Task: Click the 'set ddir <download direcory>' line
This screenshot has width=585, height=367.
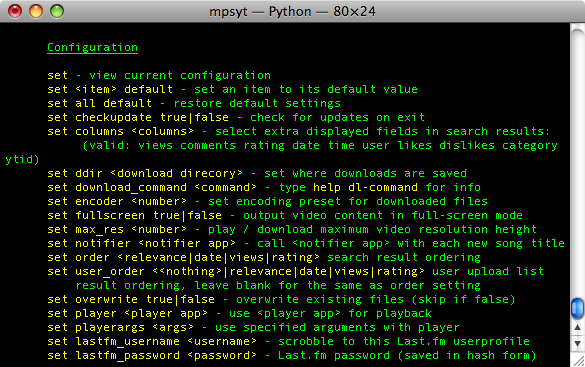Action: point(257,173)
